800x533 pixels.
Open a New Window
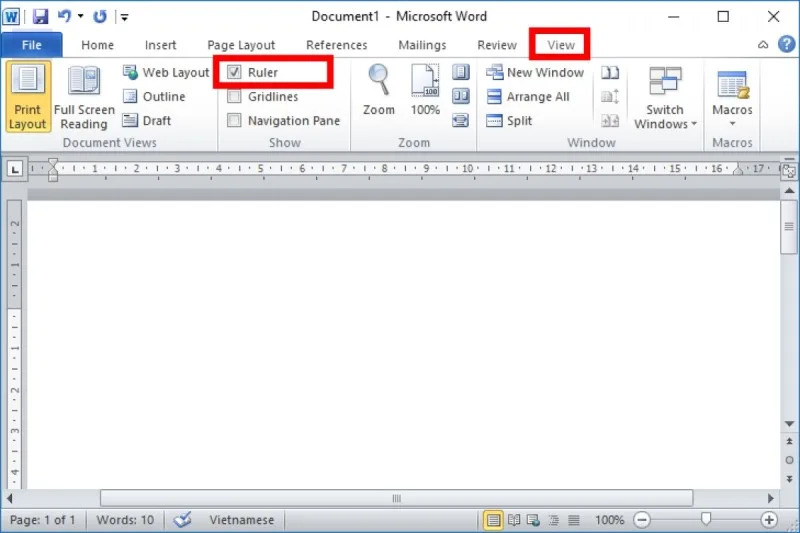pos(535,72)
